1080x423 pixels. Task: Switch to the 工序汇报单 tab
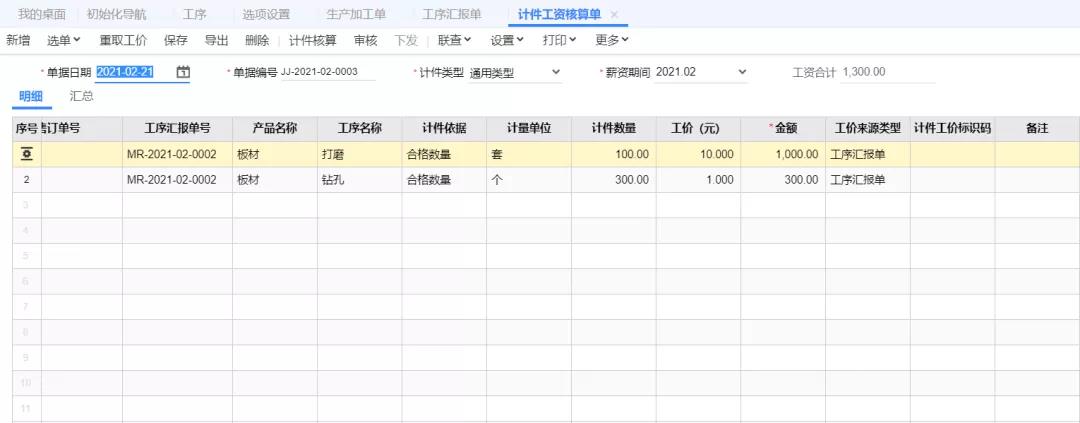451,15
